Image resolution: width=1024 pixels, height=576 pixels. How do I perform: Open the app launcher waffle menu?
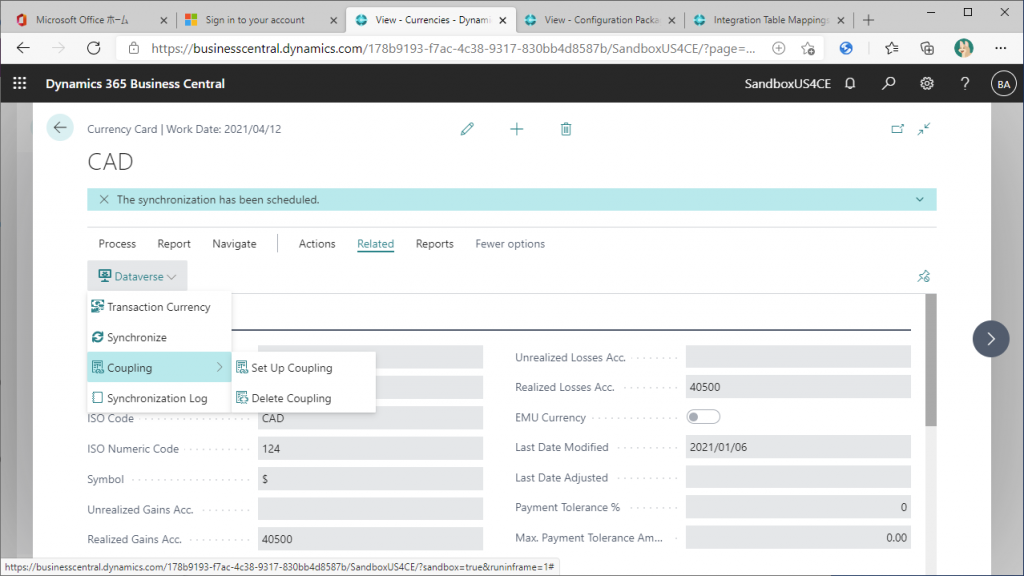pos(20,84)
